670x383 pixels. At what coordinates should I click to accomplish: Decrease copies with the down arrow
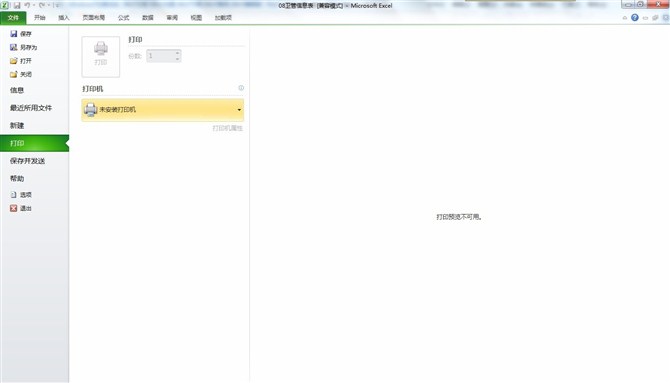177,59
